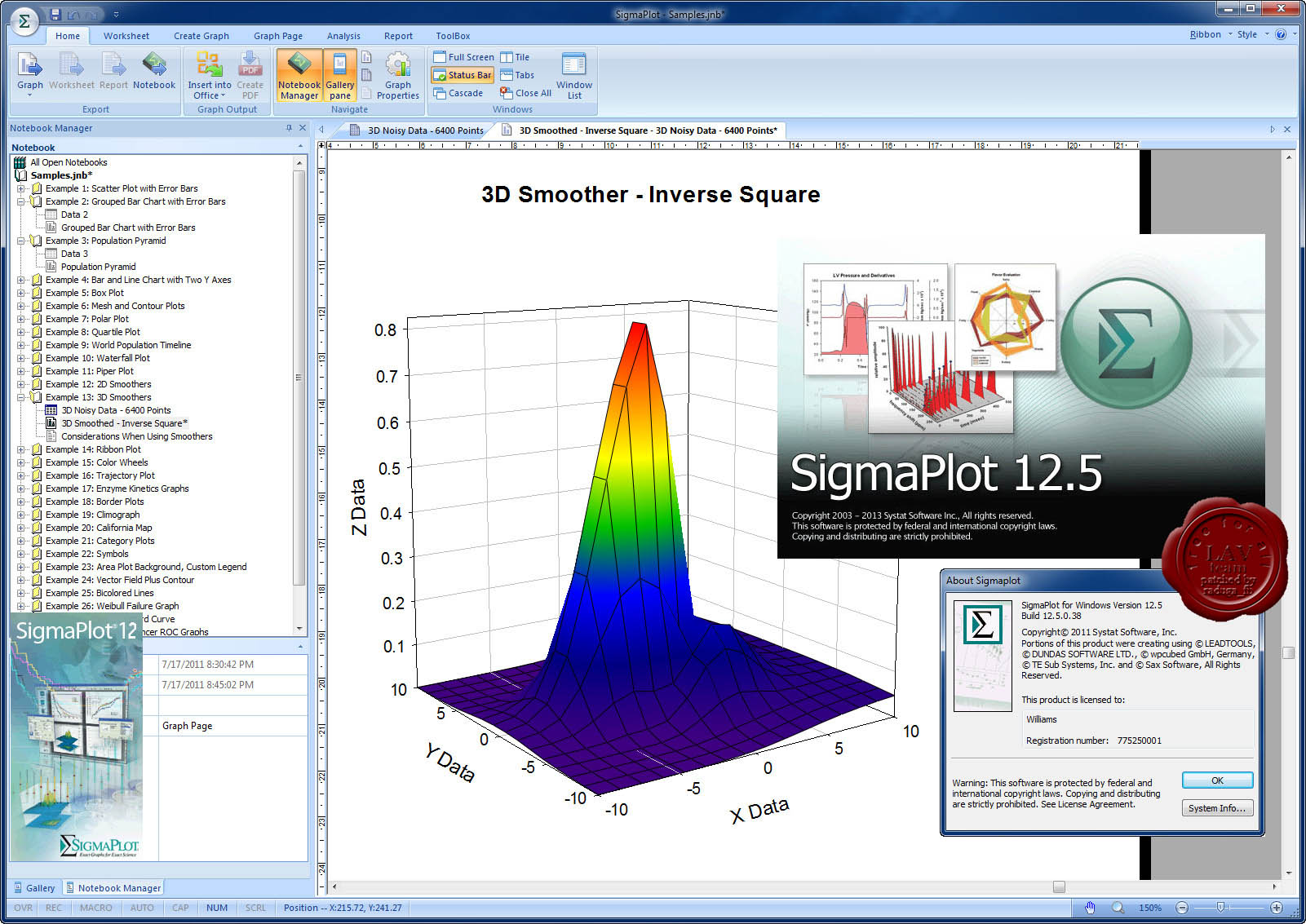Adjust the zoom slider handle
Image resolution: width=1306 pixels, height=924 pixels.
1220,908
